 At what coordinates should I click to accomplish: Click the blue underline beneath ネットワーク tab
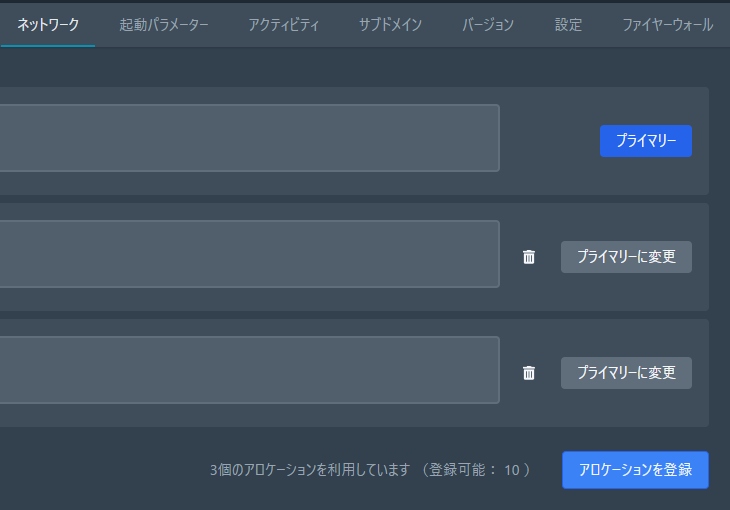click(48, 46)
